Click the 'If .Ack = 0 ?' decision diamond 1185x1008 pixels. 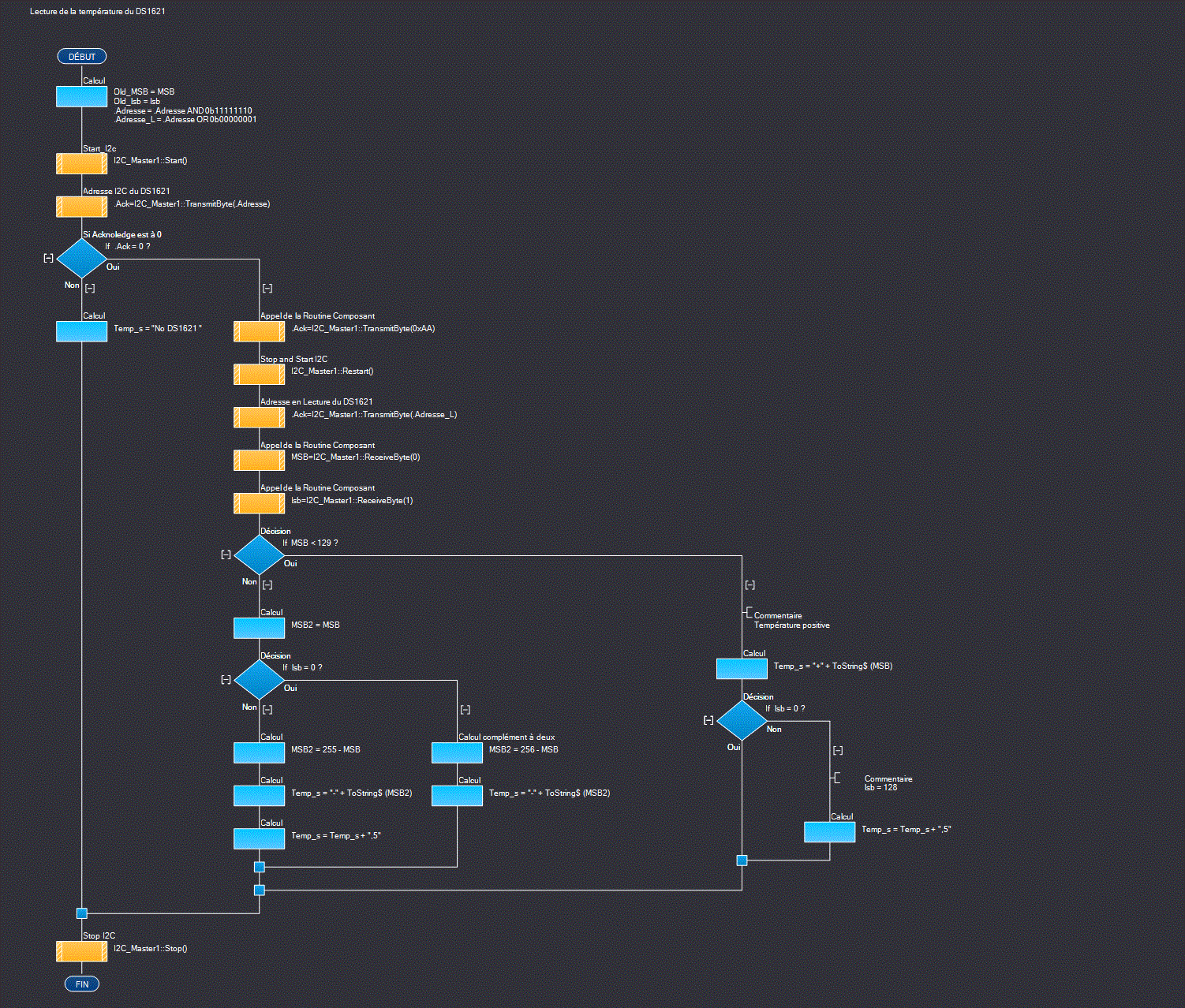coord(82,258)
